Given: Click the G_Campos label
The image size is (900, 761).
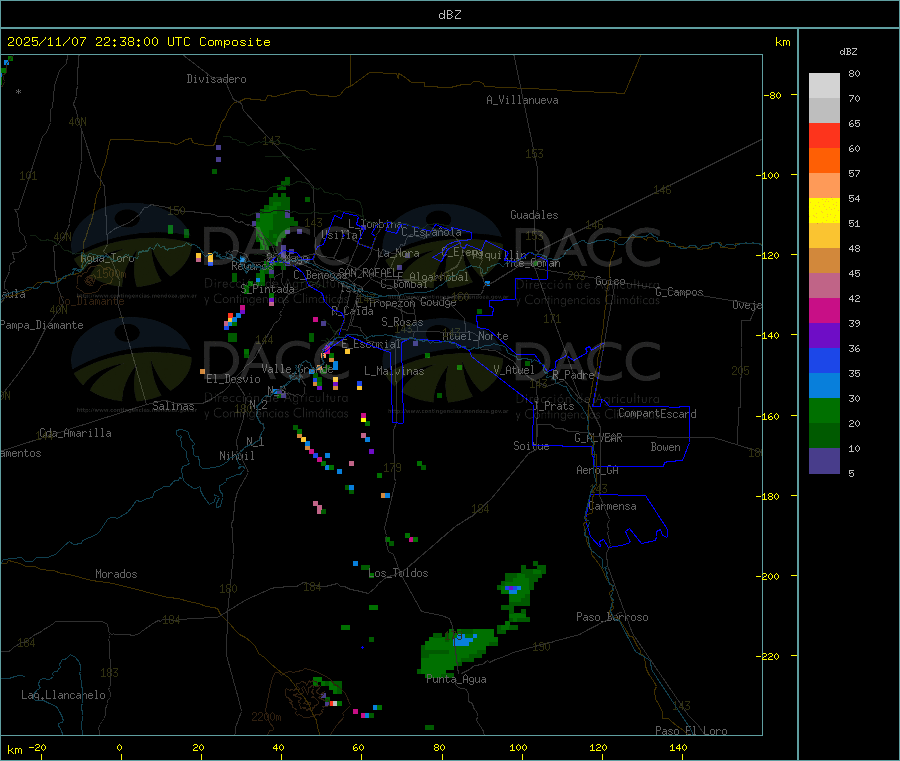Looking at the screenshot, I should (x=680, y=292).
